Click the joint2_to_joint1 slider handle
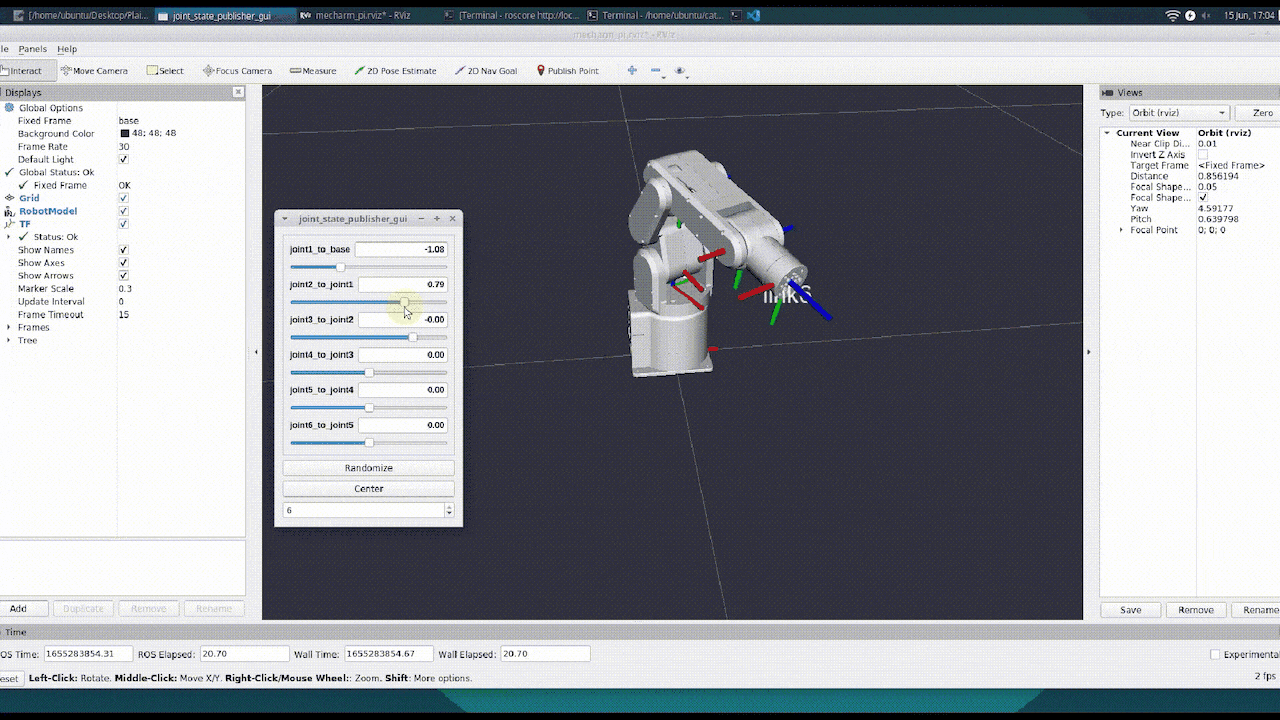The height and width of the screenshot is (720, 1280). pos(404,302)
